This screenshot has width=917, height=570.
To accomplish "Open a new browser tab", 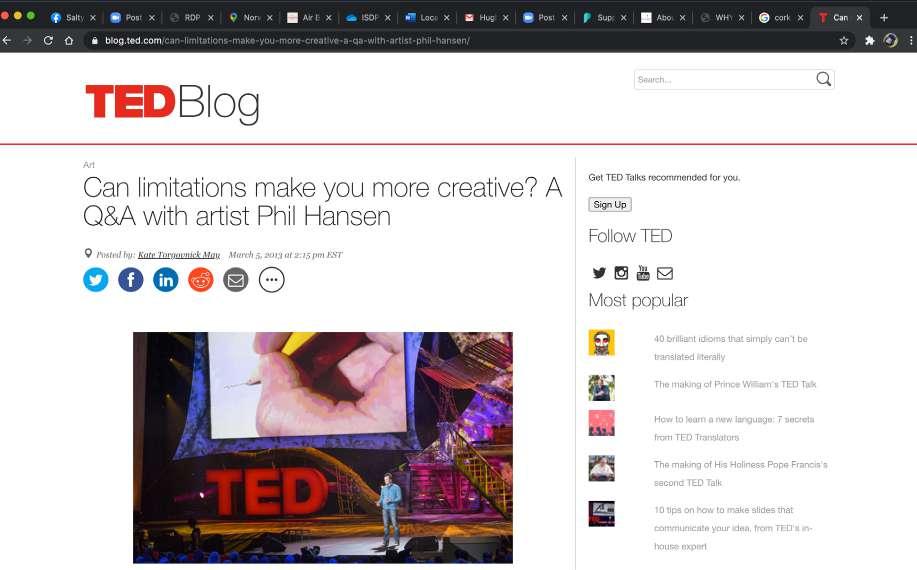I will [884, 18].
